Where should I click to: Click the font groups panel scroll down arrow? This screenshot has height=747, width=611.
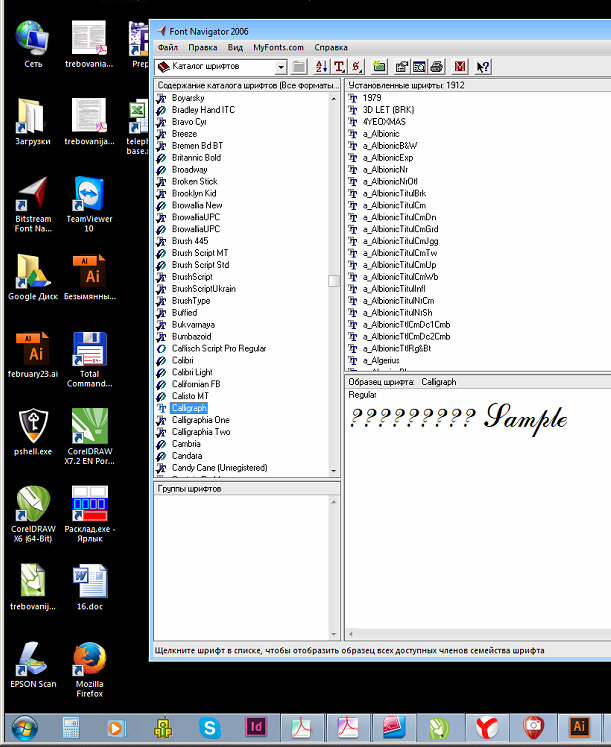[x=334, y=634]
